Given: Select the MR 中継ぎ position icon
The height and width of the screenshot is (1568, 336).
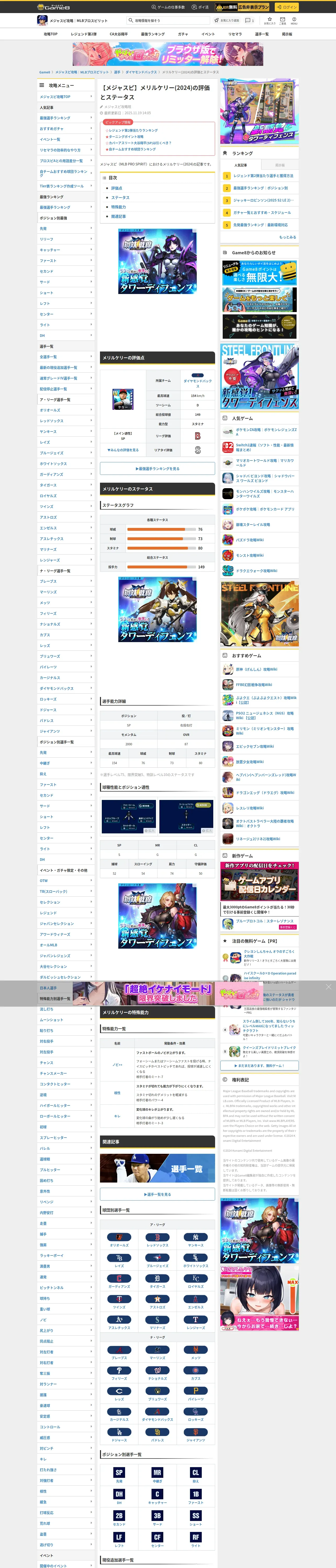Looking at the screenshot, I should (x=157, y=1472).
